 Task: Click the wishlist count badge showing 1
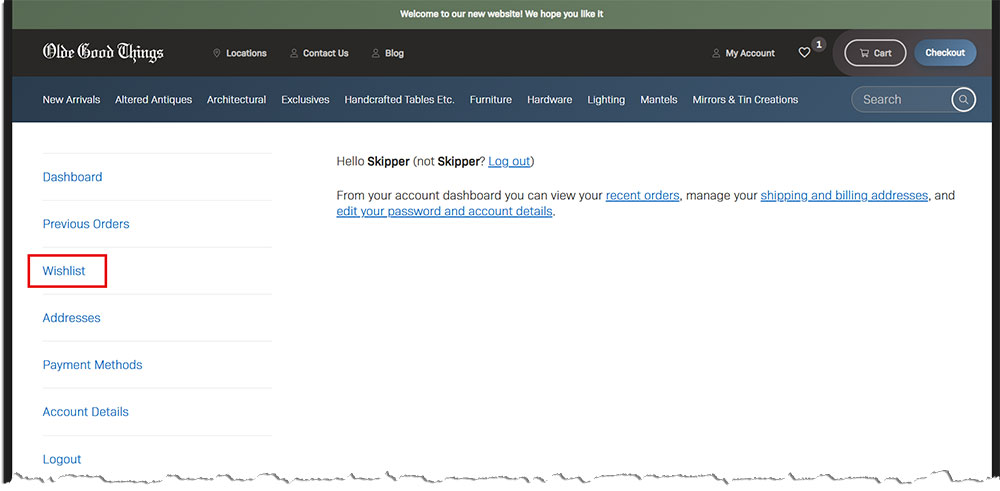(x=819, y=45)
